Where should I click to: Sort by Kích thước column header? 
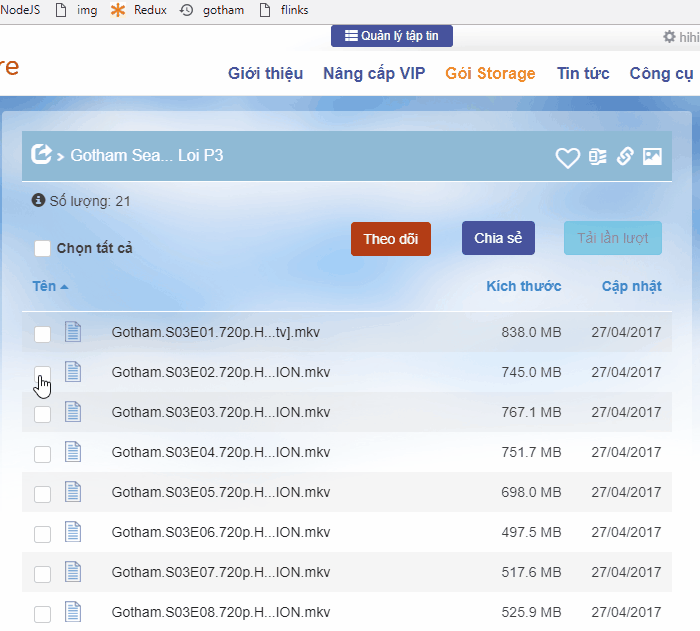(524, 286)
